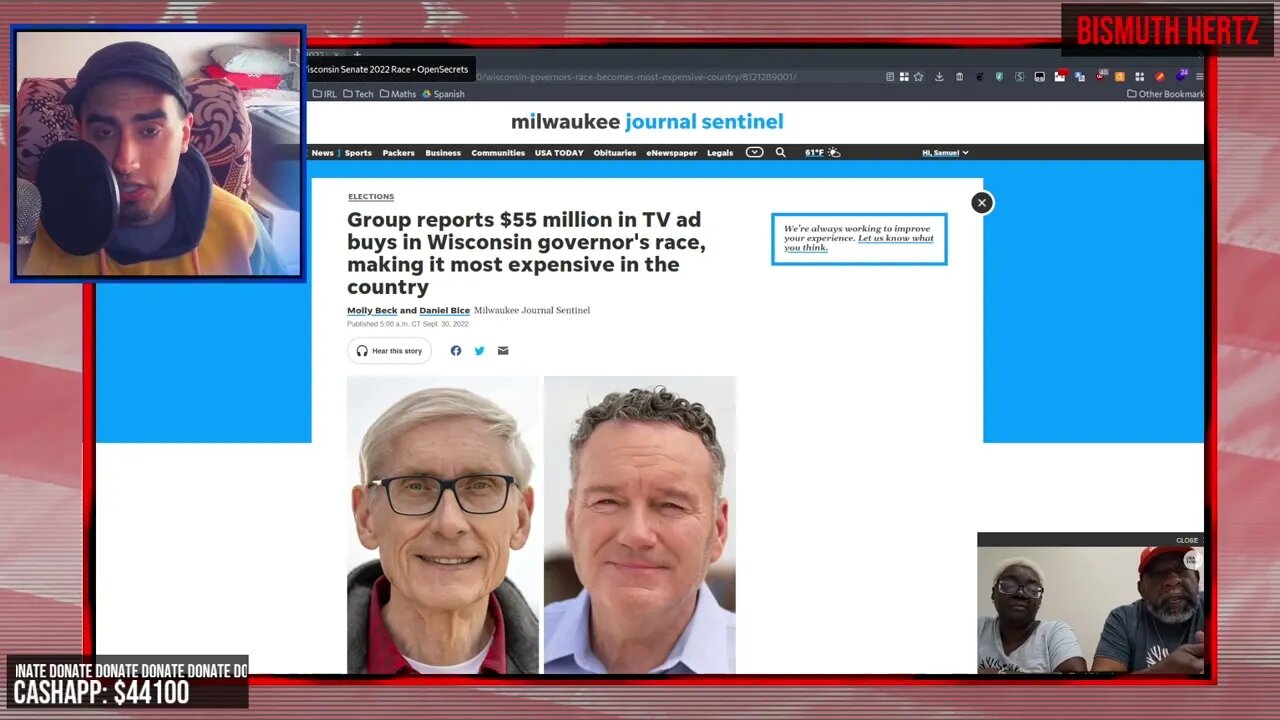Screen dimensions: 1280x720
Task: Click the article headline text
Action: click(x=526, y=253)
